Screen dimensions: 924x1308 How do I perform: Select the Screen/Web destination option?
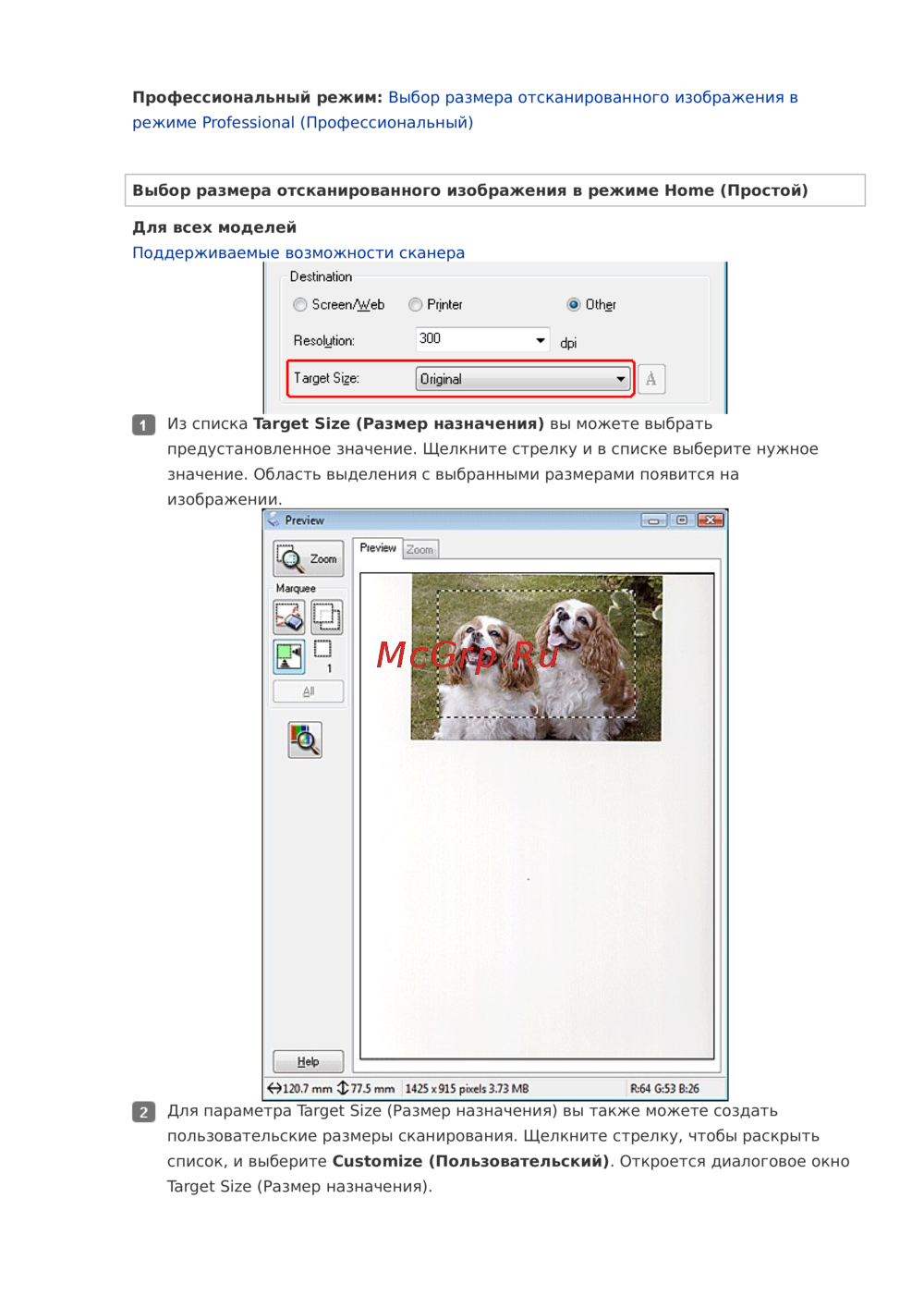click(300, 305)
